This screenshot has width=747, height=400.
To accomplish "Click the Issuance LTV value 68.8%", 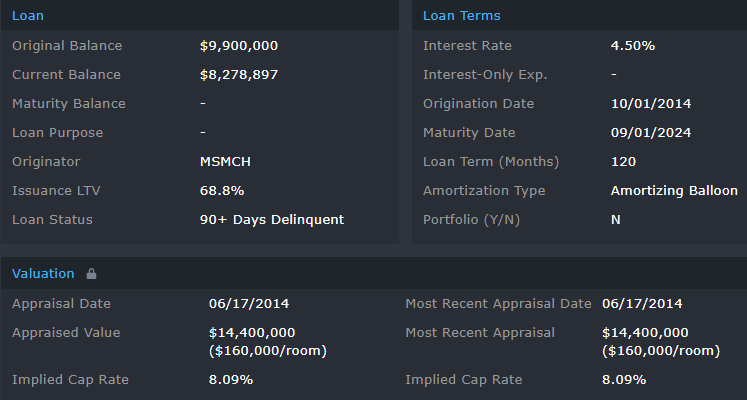I will [222, 190].
